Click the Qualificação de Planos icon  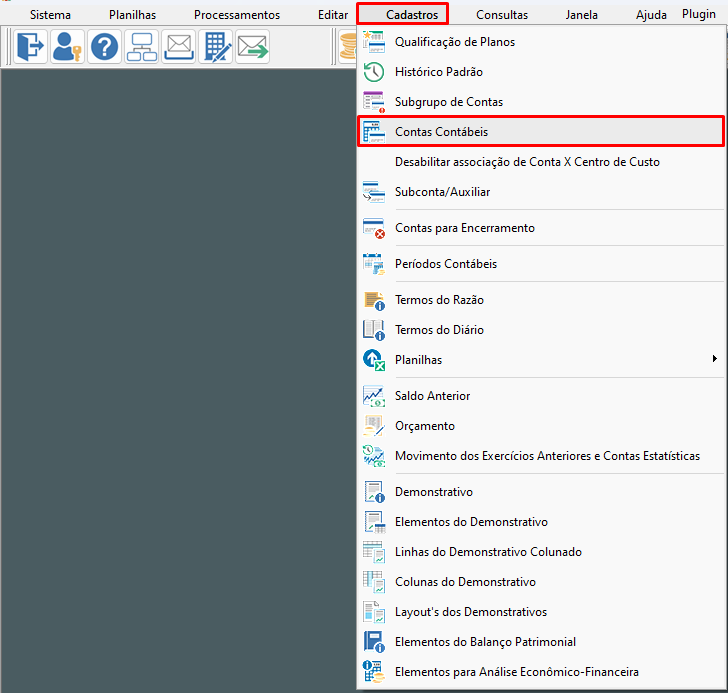tap(374, 42)
